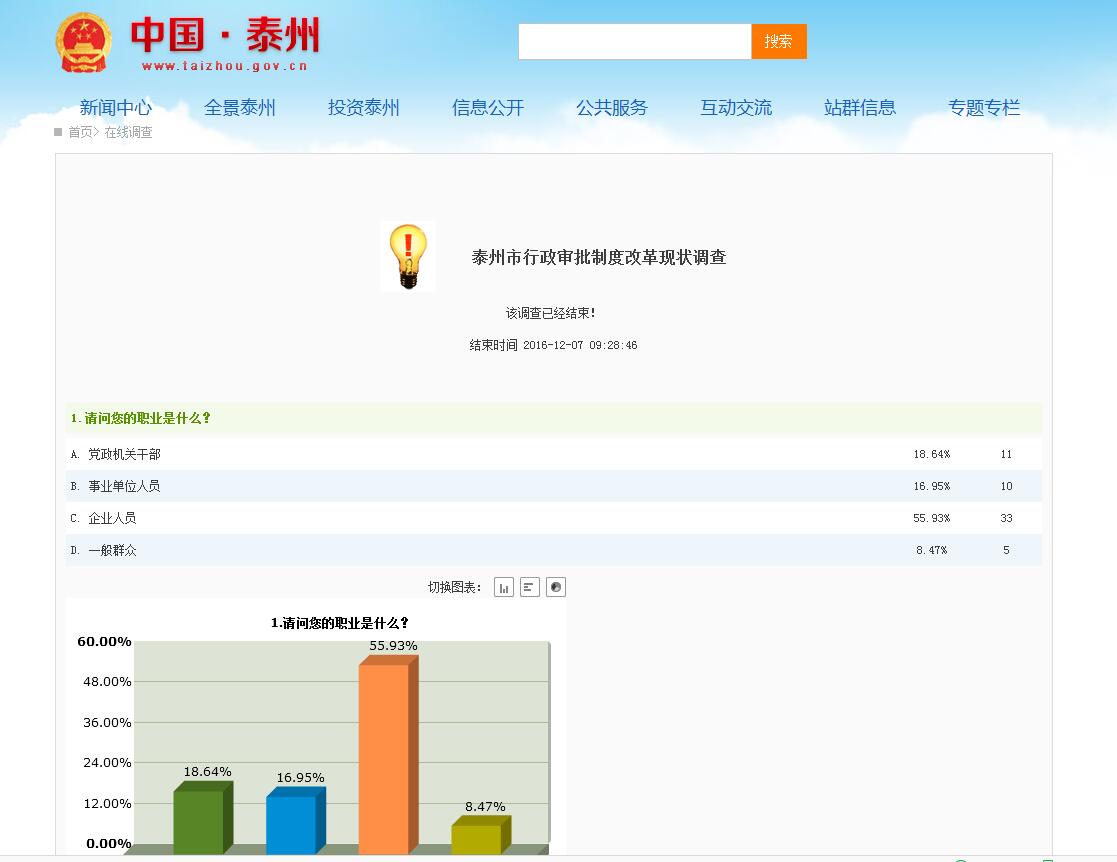1117x862 pixels.
Task: Open the 全景泰州 menu
Action: (x=240, y=108)
